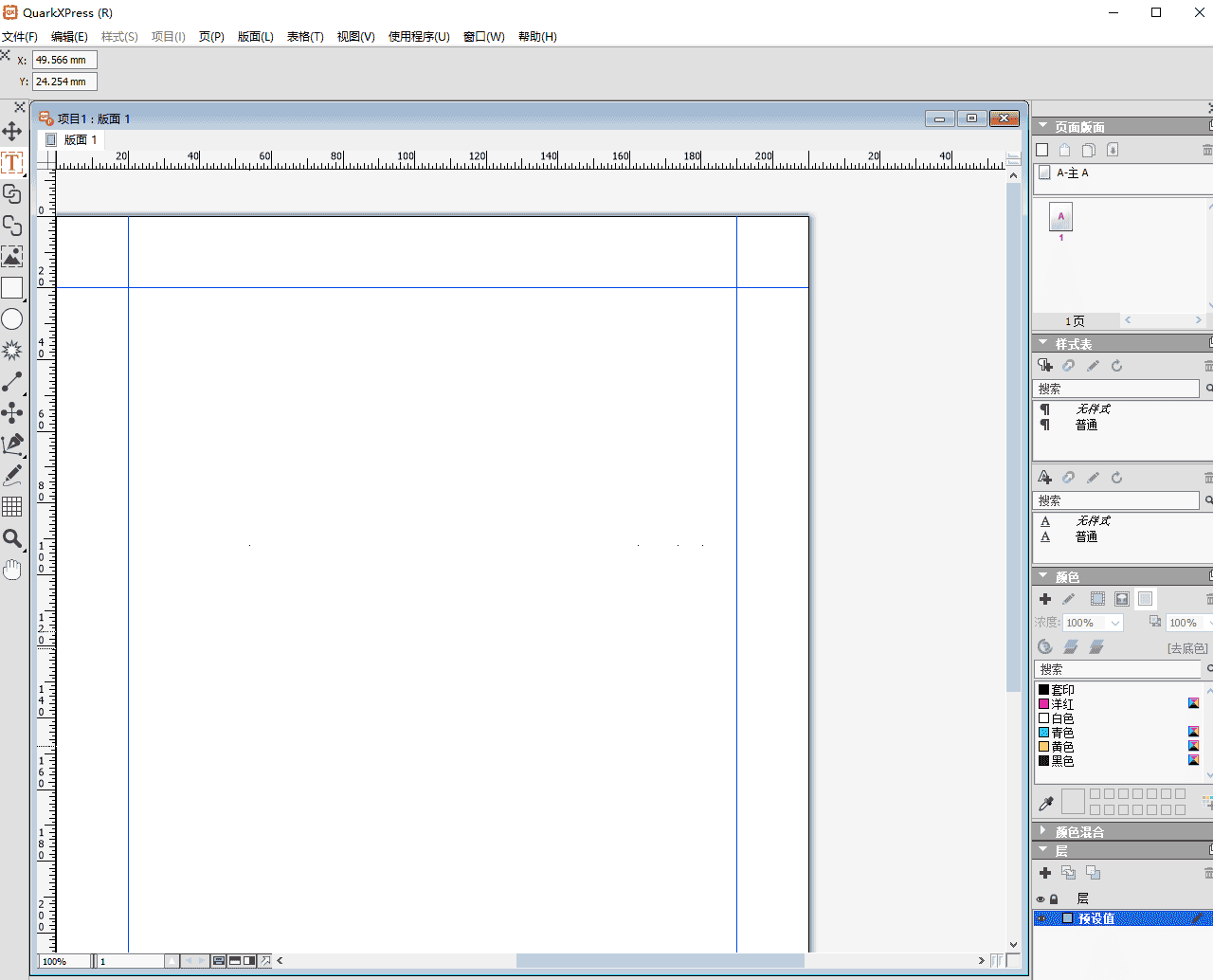Click the eye column header in Layers

[x=1041, y=899]
